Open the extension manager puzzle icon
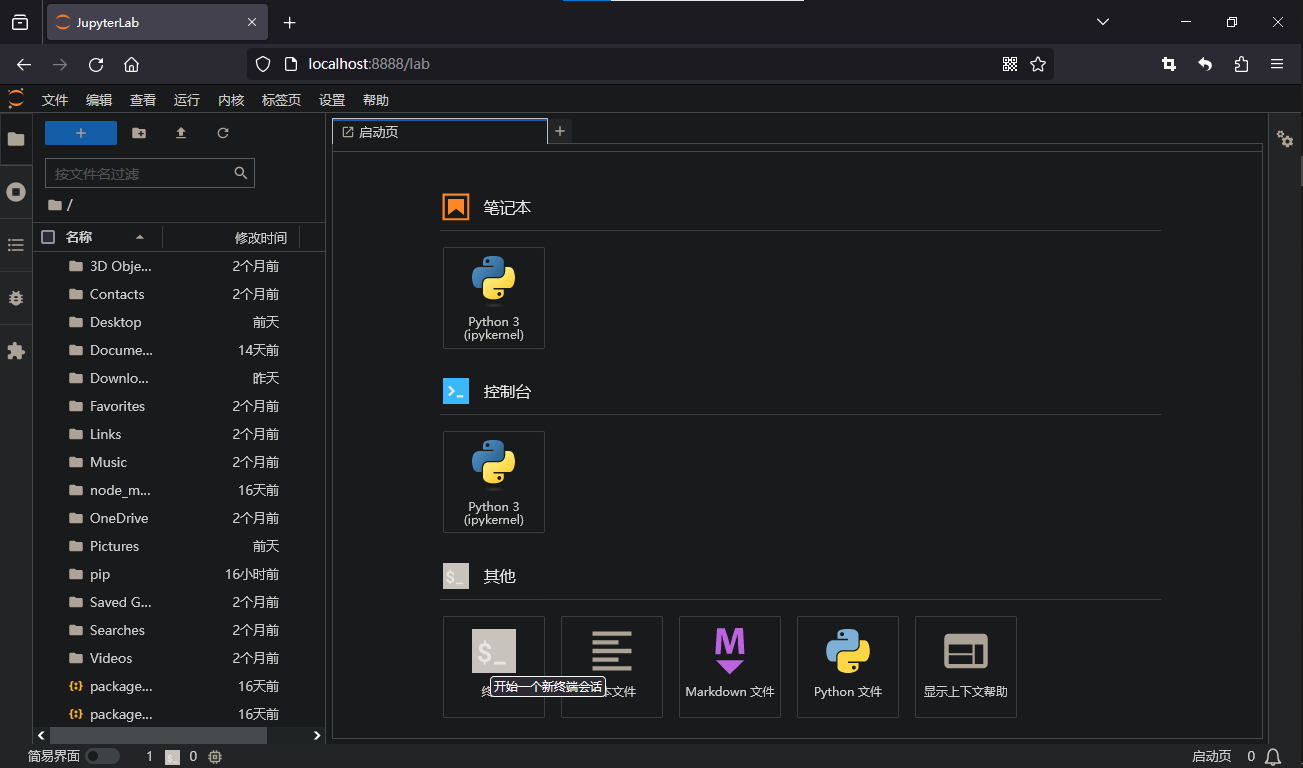1303x768 pixels. point(16,351)
